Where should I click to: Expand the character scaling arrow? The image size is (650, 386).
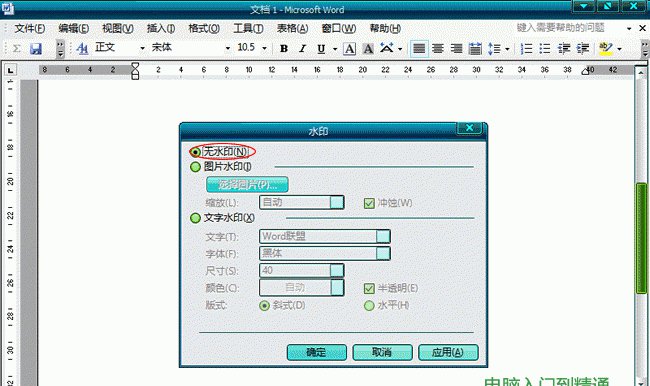point(400,49)
